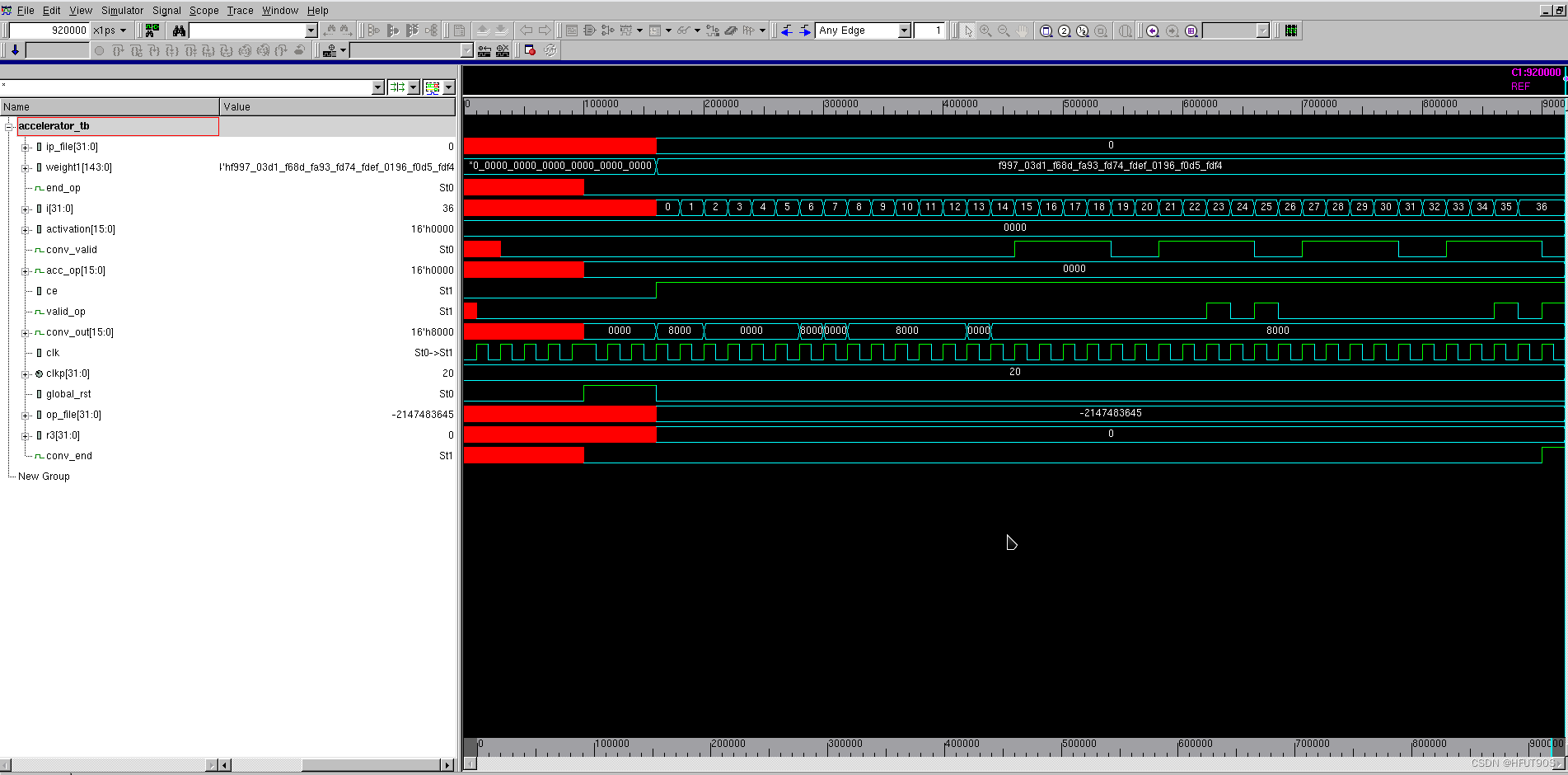Click the Value column header
Viewport: 1568px width, 775px height.
point(338,106)
